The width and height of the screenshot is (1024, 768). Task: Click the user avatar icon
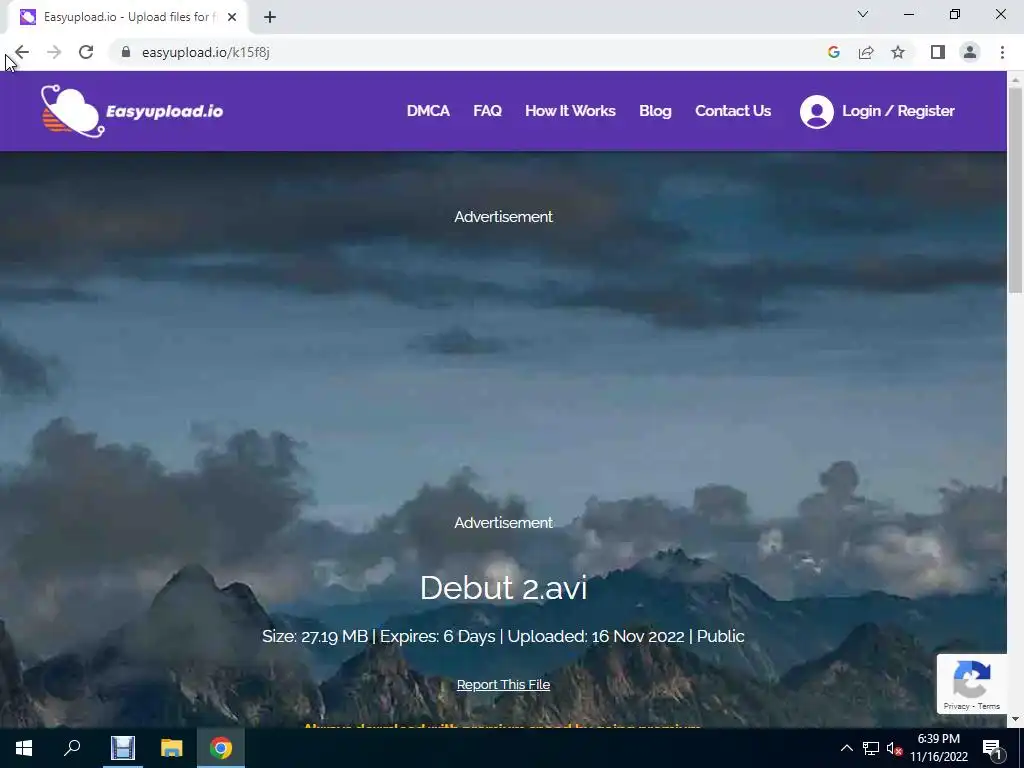pyautogui.click(x=816, y=112)
